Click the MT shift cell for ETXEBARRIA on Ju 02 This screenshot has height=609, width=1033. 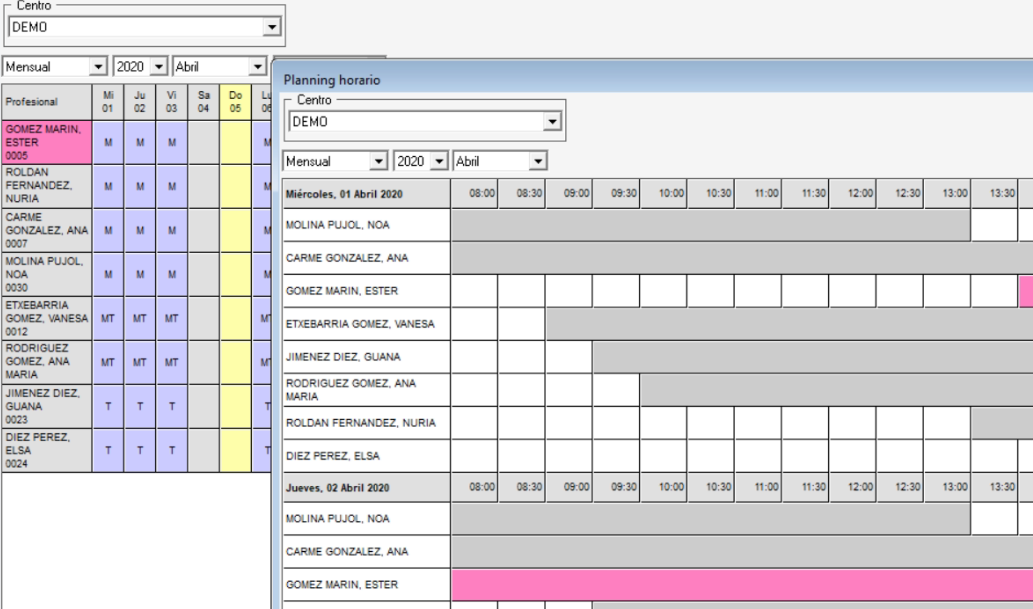coord(140,318)
